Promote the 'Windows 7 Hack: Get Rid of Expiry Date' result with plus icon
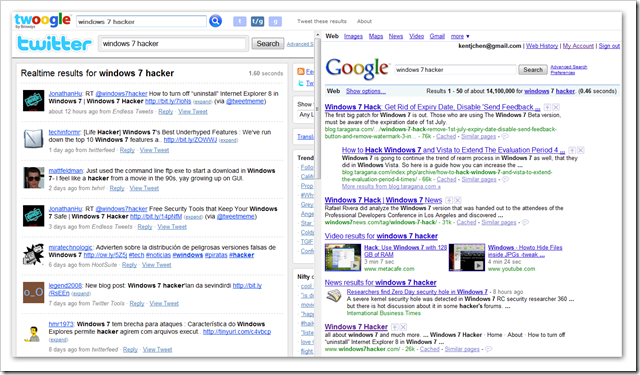This screenshot has width=640, height=375. (x=547, y=107)
